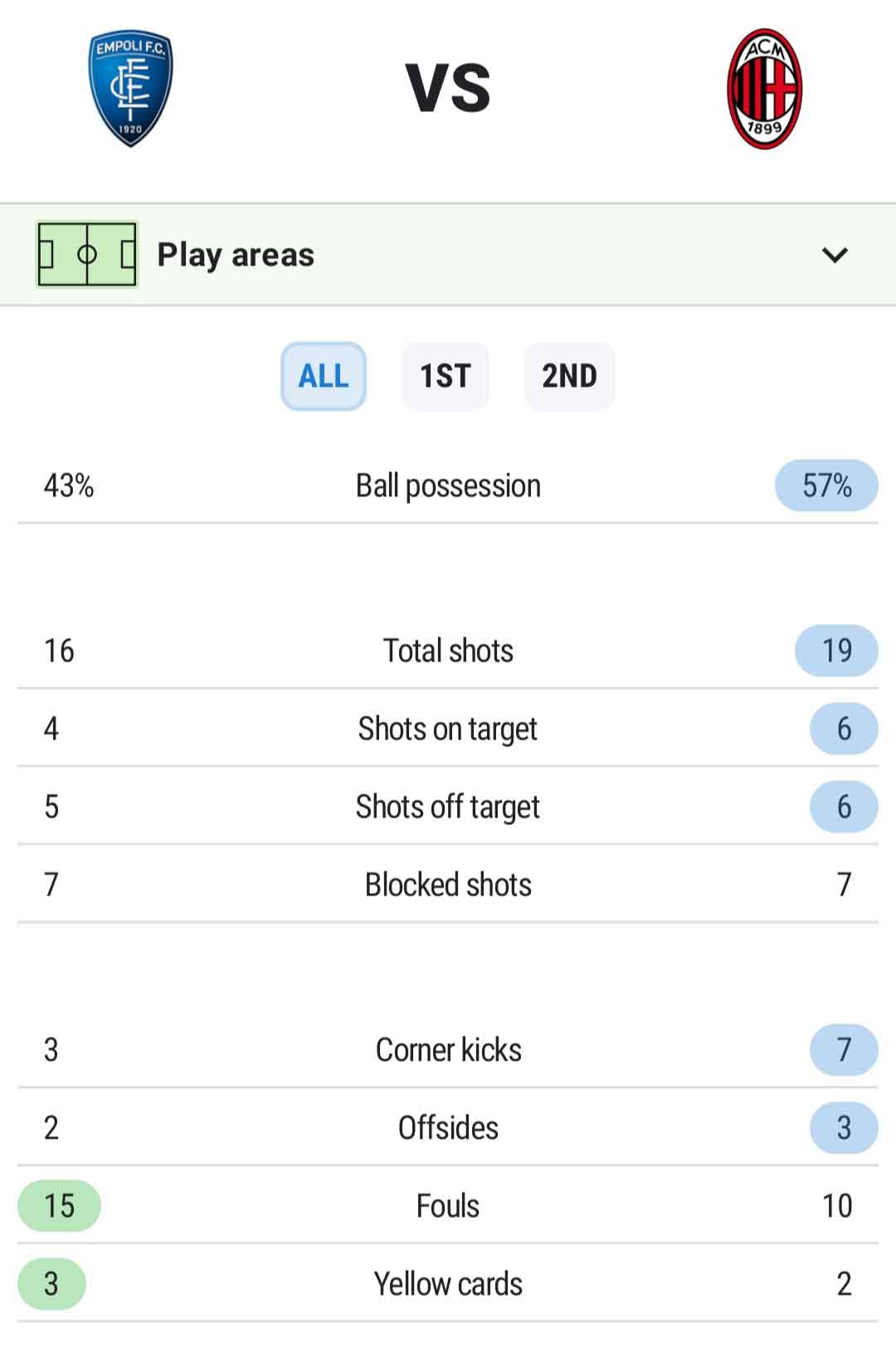Tap the 57% possession badge
Image resolution: width=896 pixels, height=1371 pixels.
(826, 485)
